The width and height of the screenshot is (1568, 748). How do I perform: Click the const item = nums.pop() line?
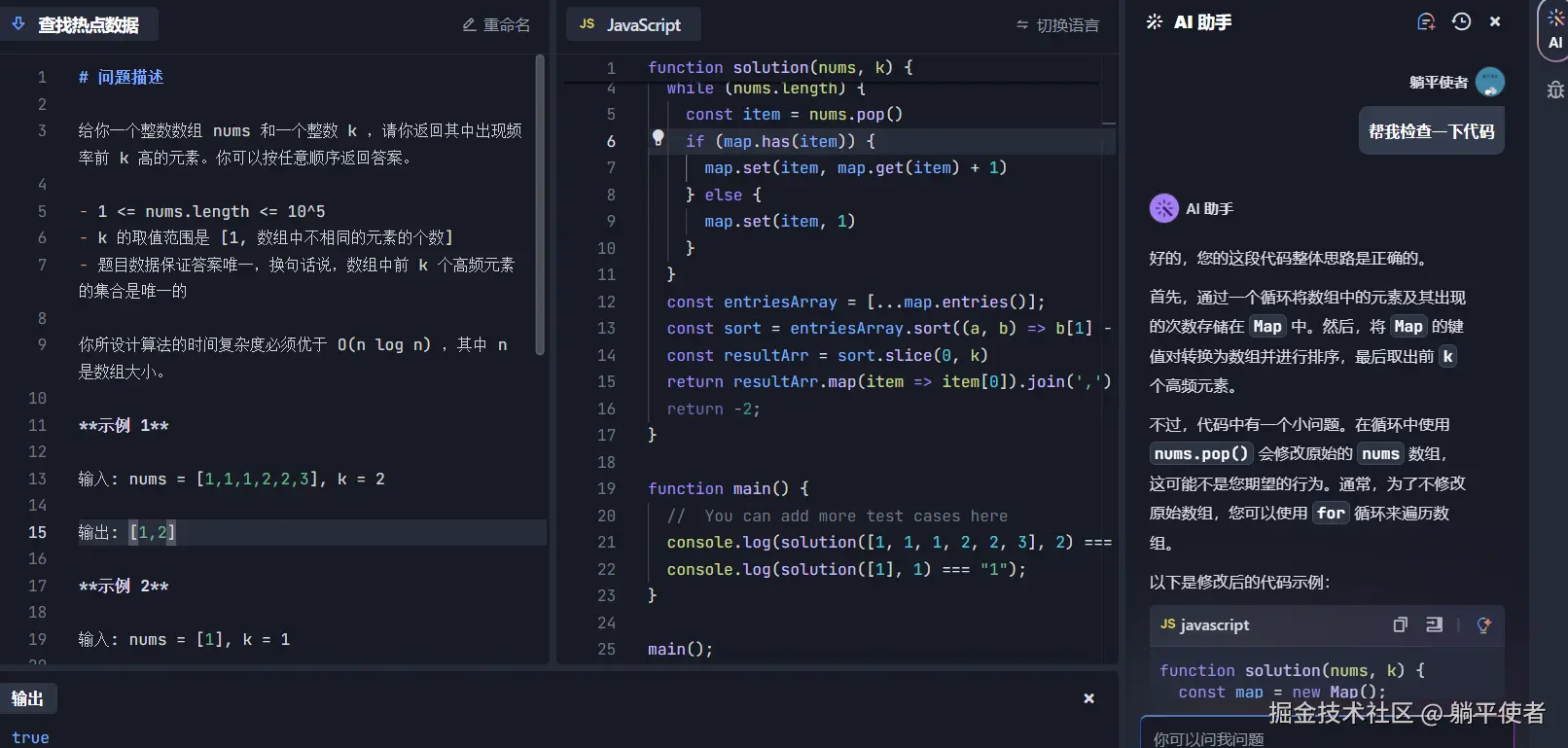click(794, 114)
